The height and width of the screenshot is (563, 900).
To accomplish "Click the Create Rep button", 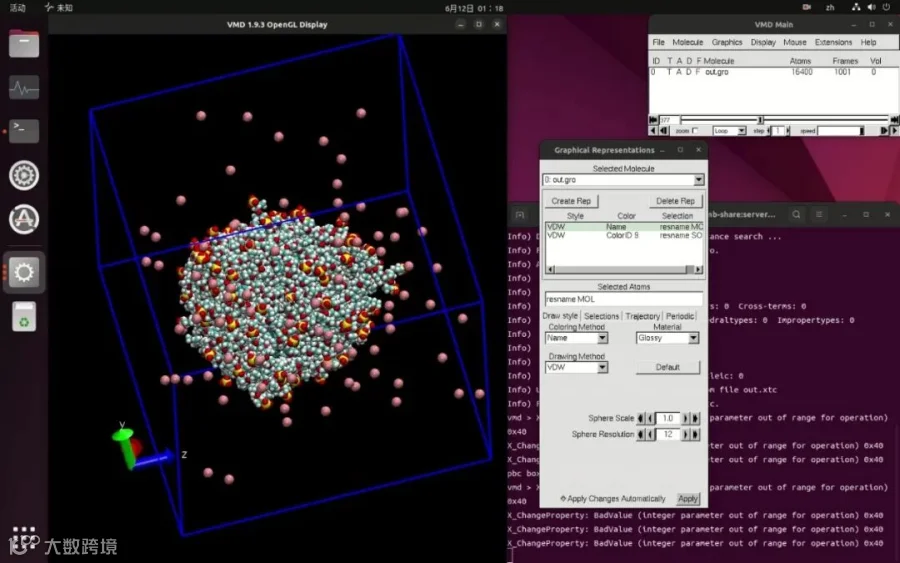I will 571,201.
